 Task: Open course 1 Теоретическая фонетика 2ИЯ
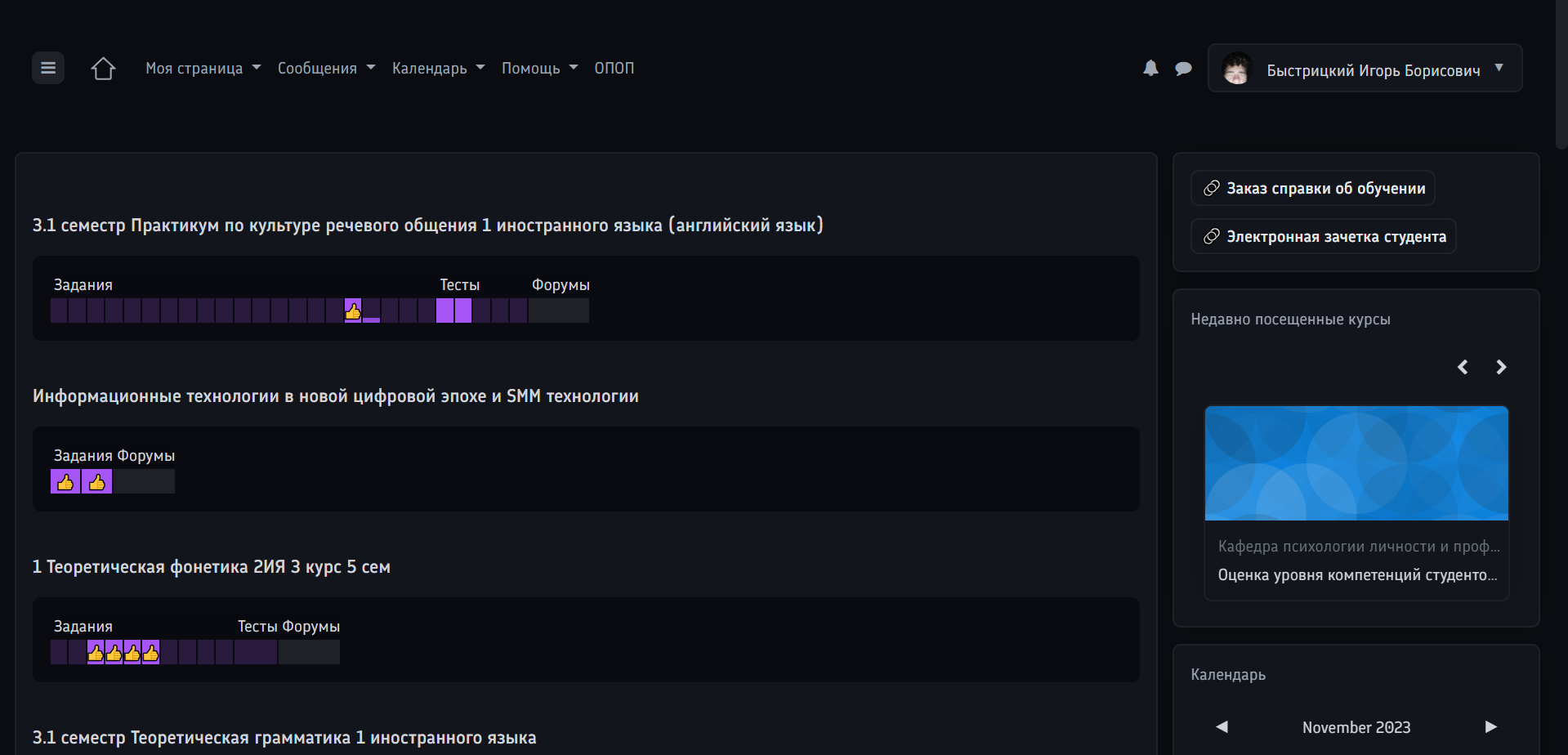pyautogui.click(x=212, y=567)
